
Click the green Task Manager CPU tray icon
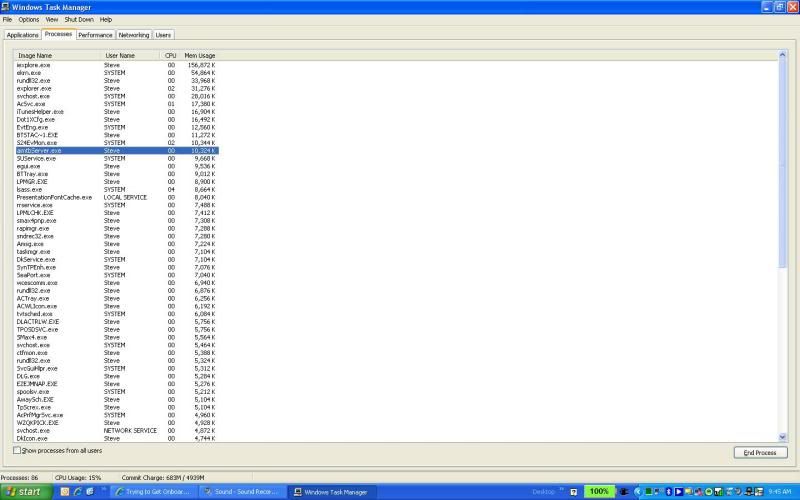(648, 492)
